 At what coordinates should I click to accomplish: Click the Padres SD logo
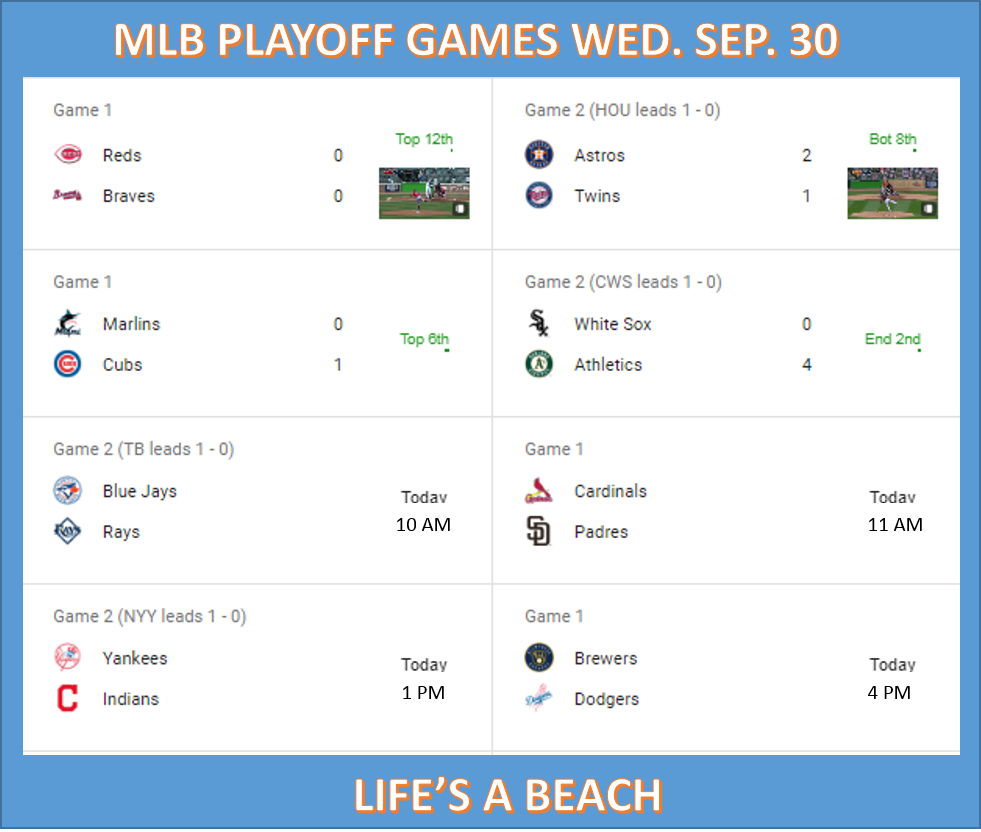click(539, 532)
